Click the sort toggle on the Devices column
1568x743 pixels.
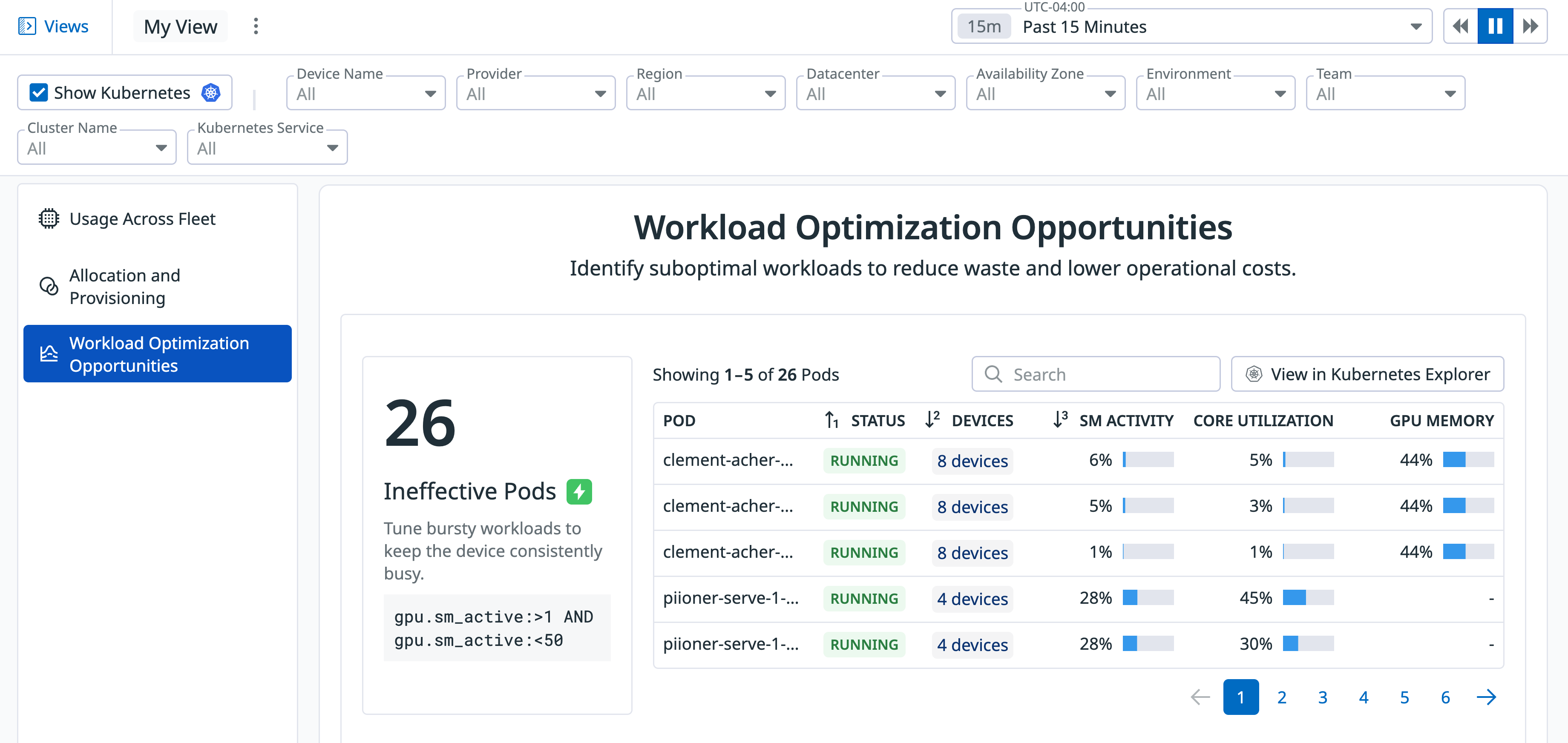932,420
